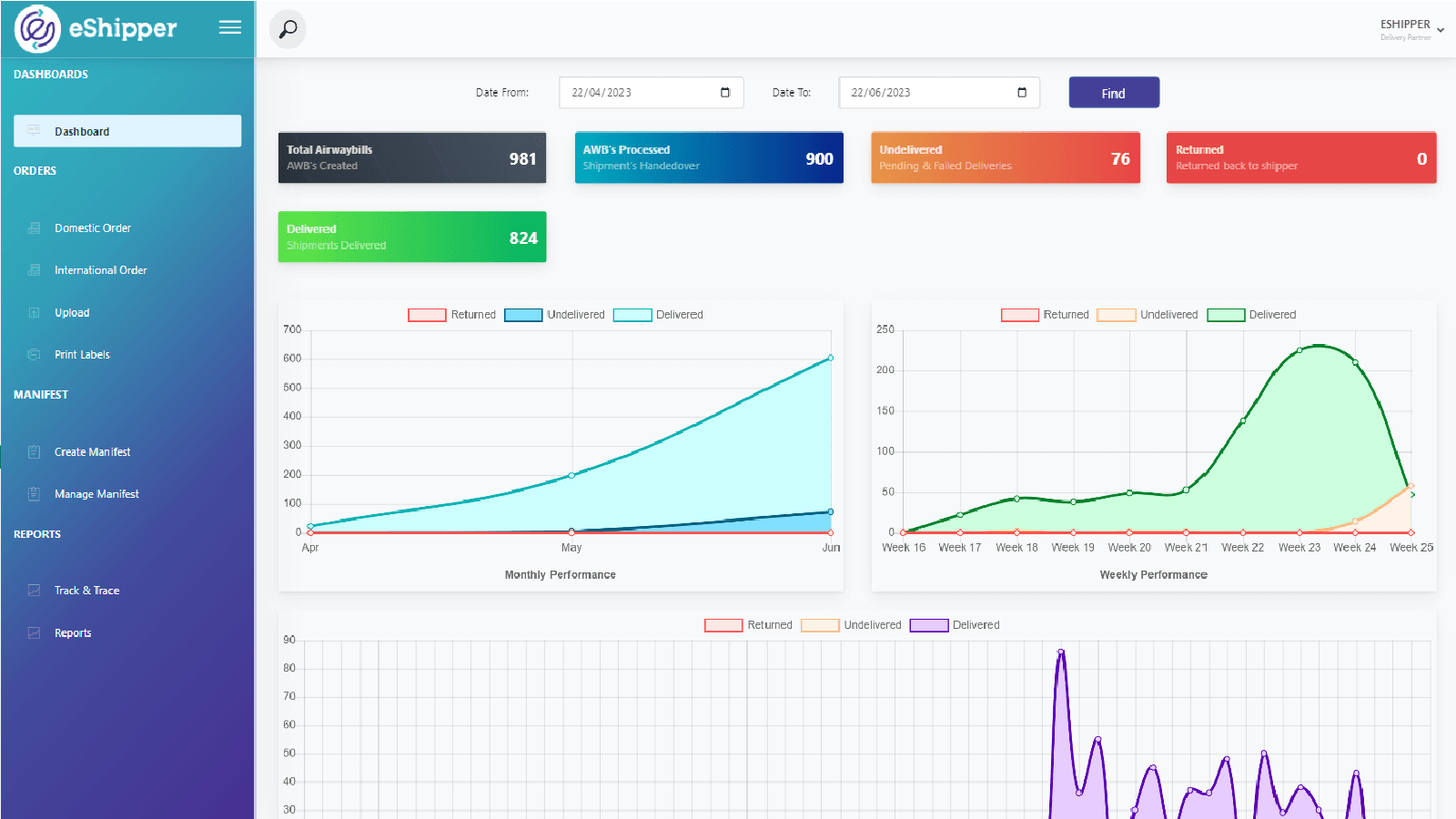
Task: Toggle the hamburger sidebar menu
Action: tap(230, 27)
